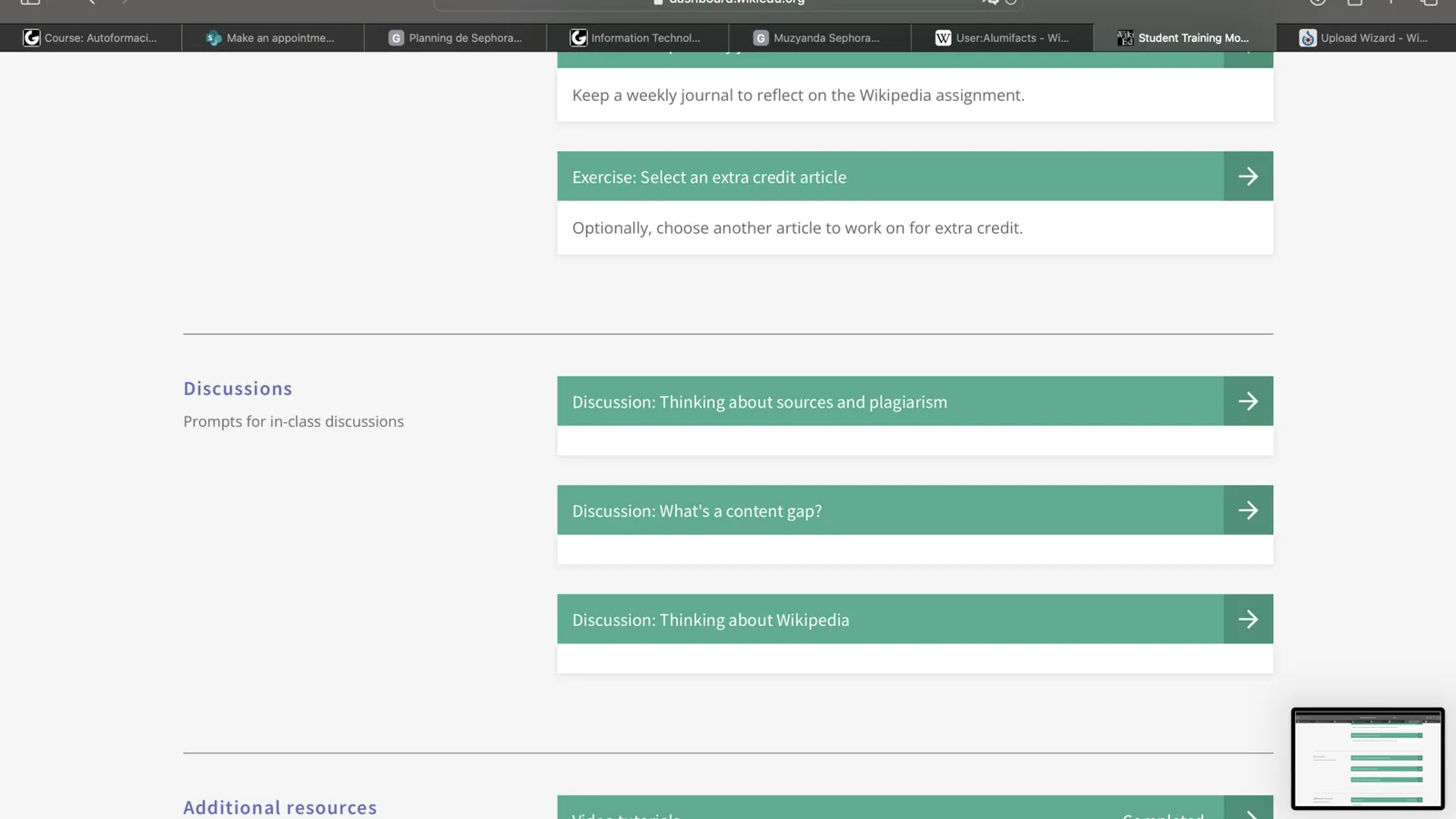Click the screenshot preview thumbnail
This screenshot has height=819, width=1456.
(1368, 758)
